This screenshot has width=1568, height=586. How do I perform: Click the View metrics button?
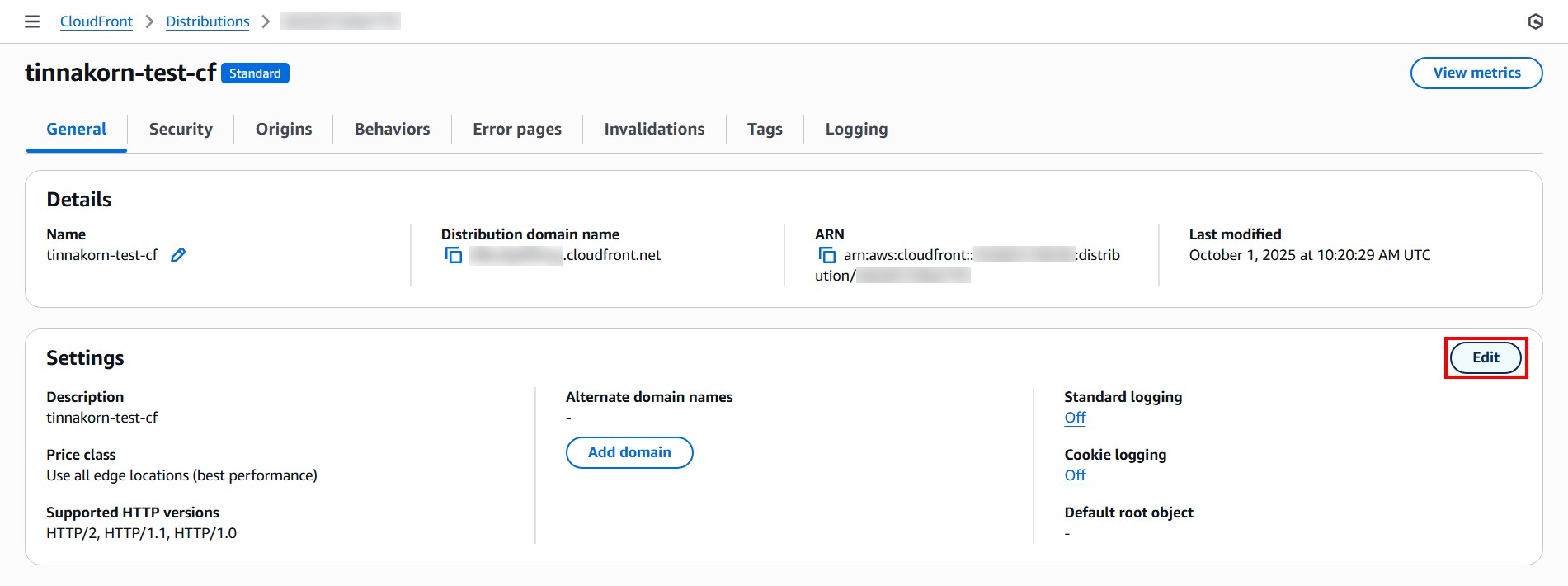(x=1476, y=73)
